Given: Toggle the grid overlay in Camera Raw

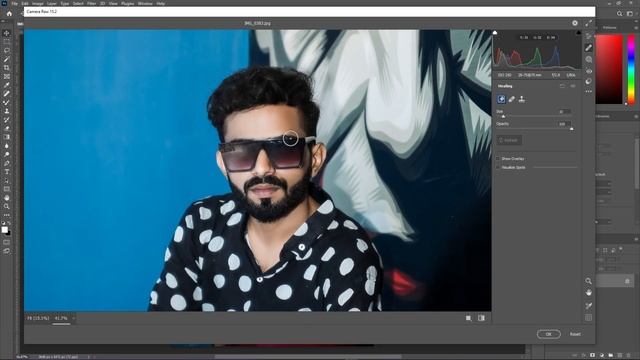Looking at the screenshot, I should (589, 318).
